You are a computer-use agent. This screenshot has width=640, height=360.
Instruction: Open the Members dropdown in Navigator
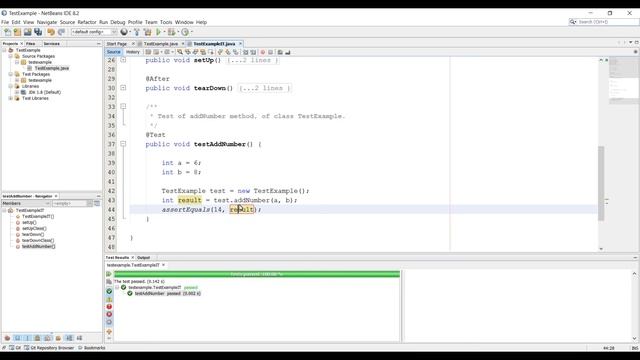click(26, 203)
